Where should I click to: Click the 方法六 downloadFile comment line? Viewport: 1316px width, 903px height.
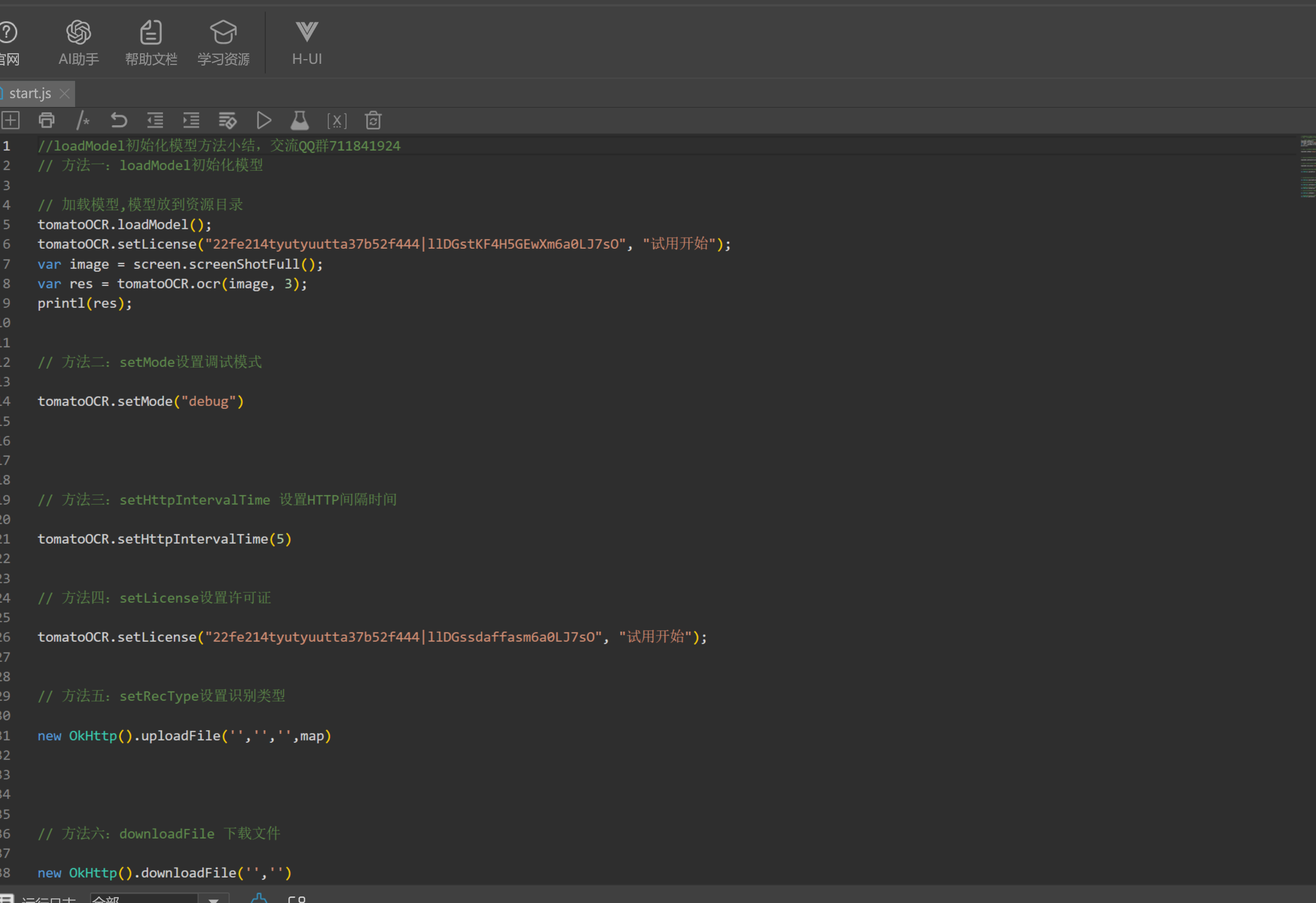click(159, 834)
